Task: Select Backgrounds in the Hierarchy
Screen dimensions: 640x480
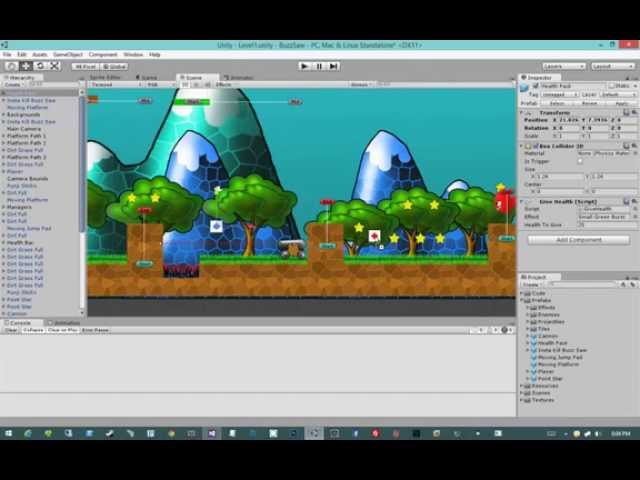Action: click(x=23, y=115)
